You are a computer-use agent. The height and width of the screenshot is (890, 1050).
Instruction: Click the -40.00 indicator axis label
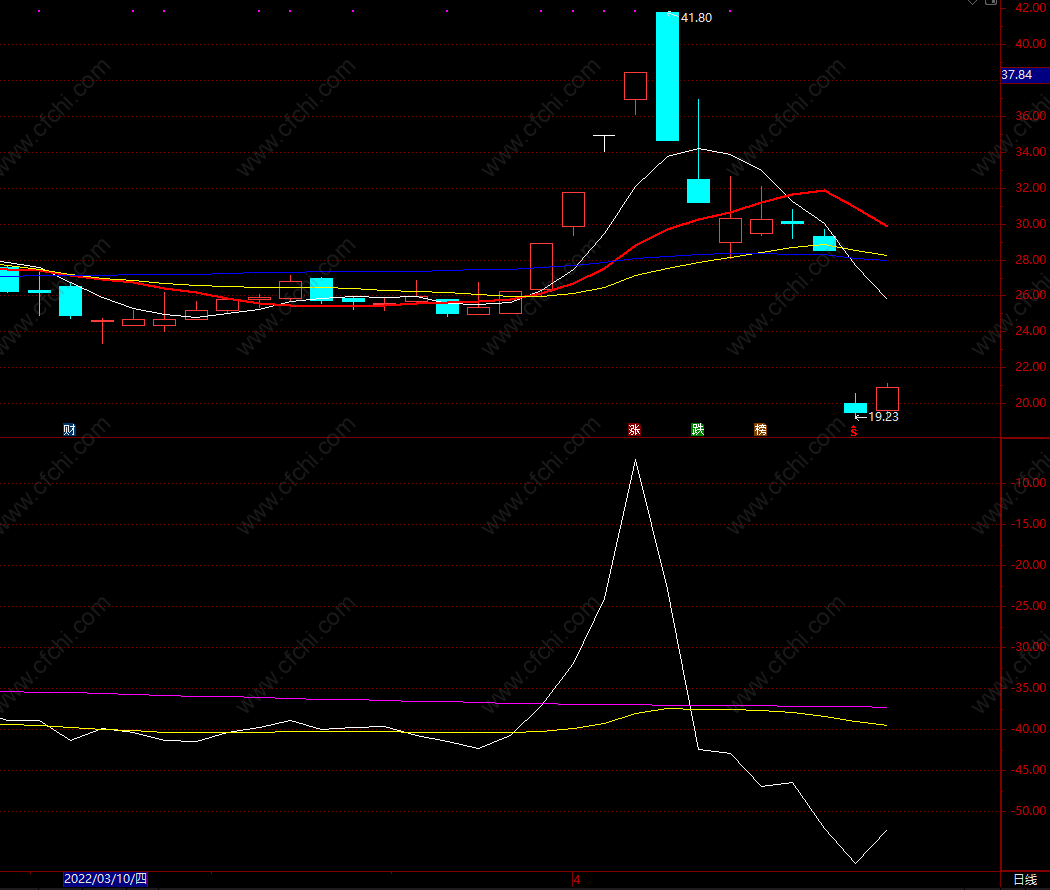click(1029, 729)
